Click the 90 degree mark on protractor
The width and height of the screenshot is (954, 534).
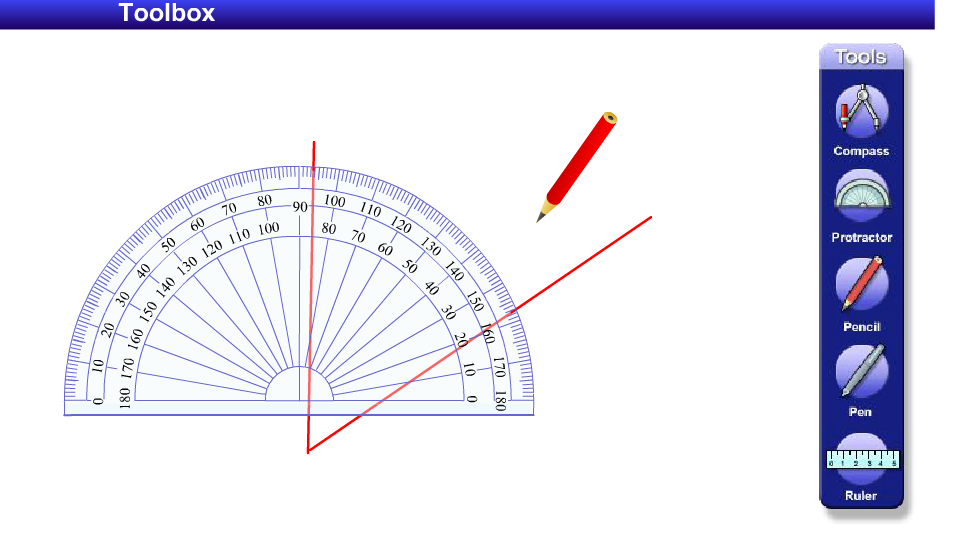coord(300,207)
